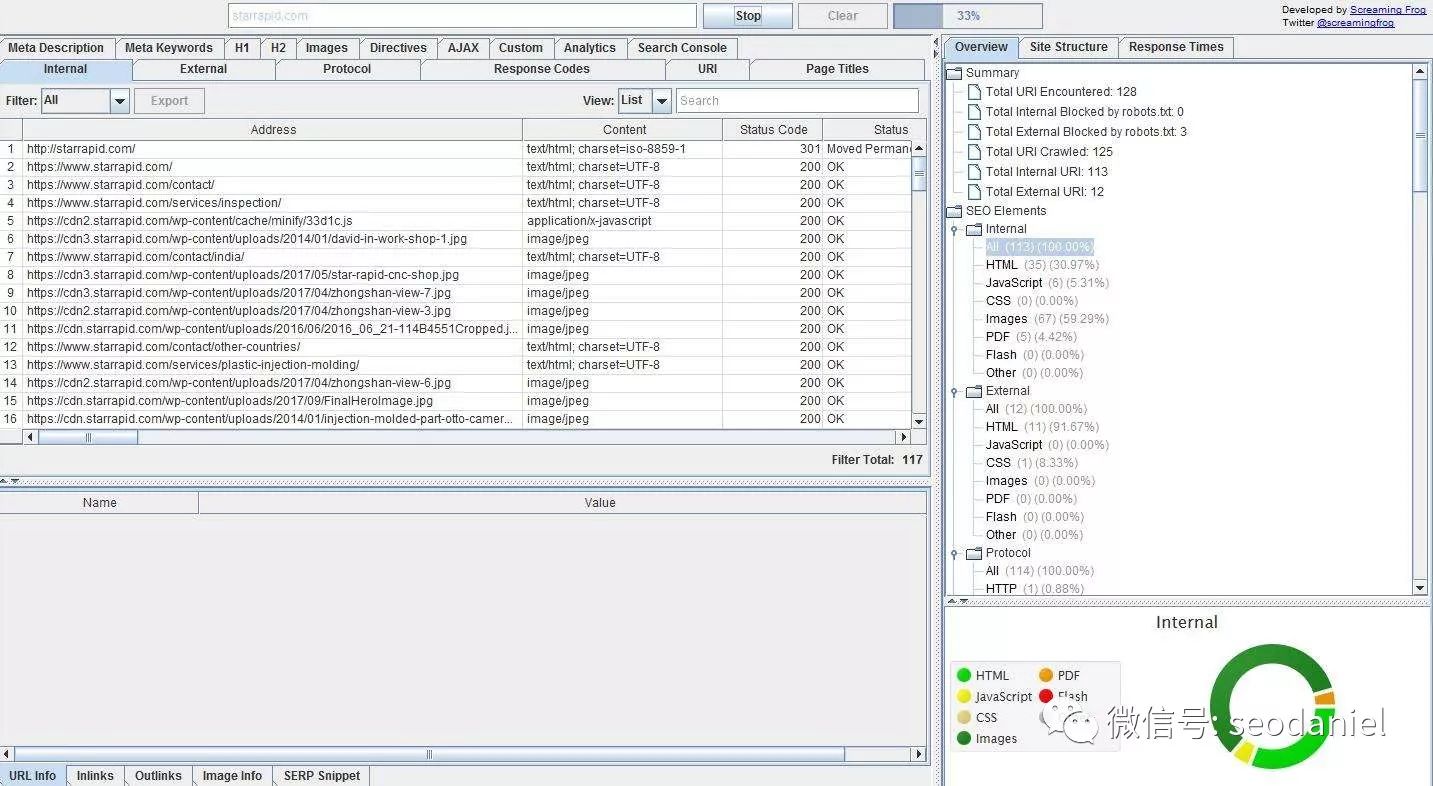Open the SERP Snippet bottom tab
The height and width of the screenshot is (786, 1433).
(x=321, y=776)
